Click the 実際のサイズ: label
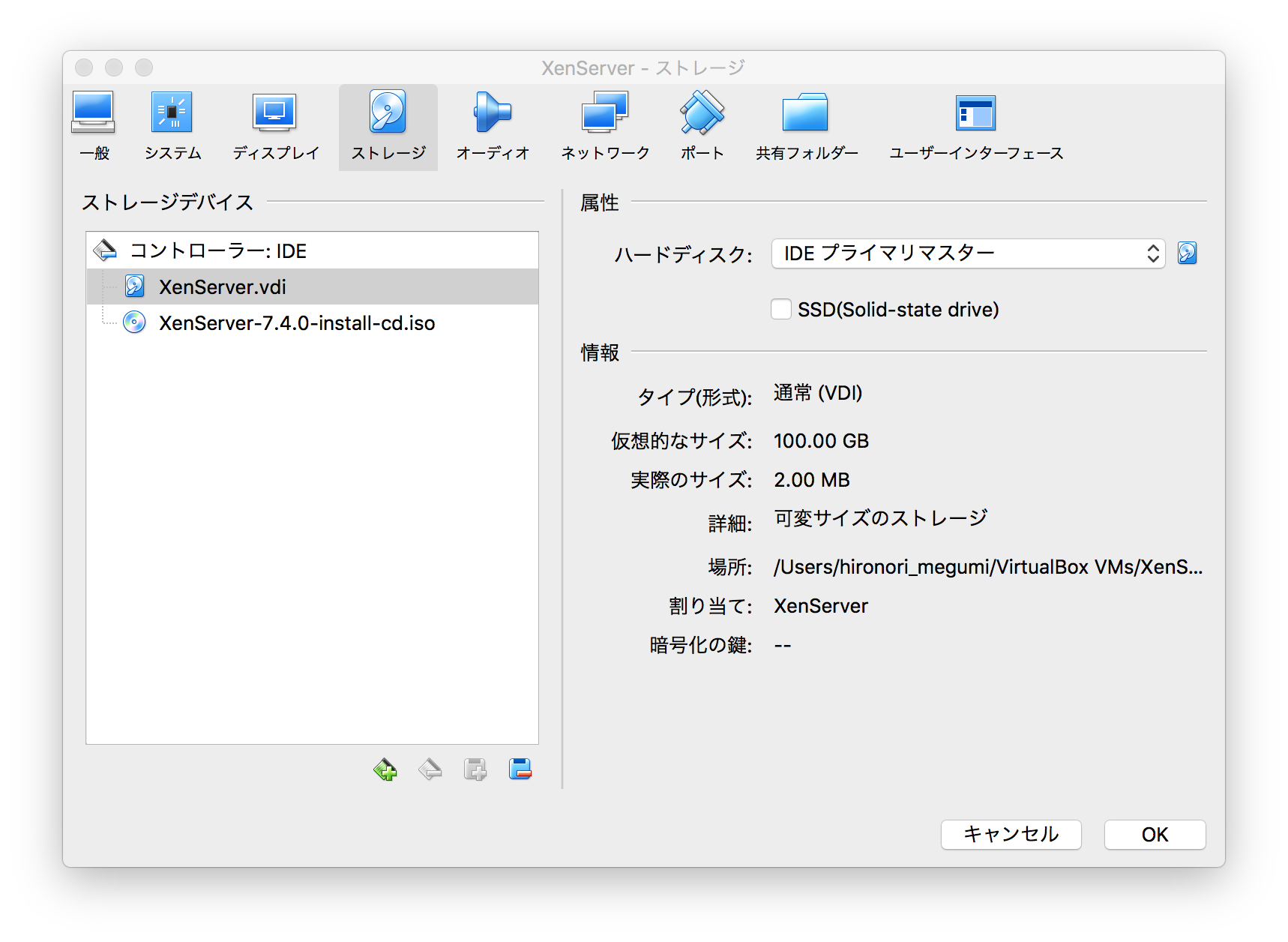The height and width of the screenshot is (942, 1288). pyautogui.click(x=691, y=480)
